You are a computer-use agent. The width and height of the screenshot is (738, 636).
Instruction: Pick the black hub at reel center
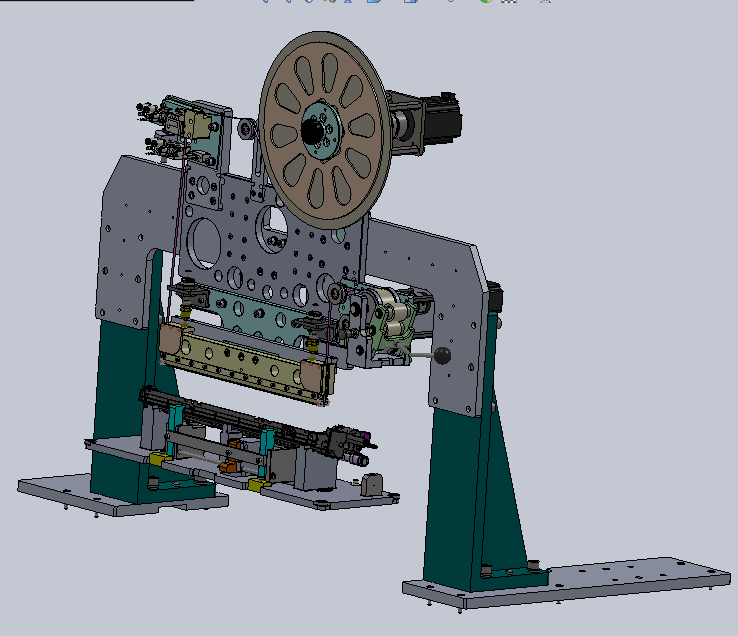coord(313,131)
